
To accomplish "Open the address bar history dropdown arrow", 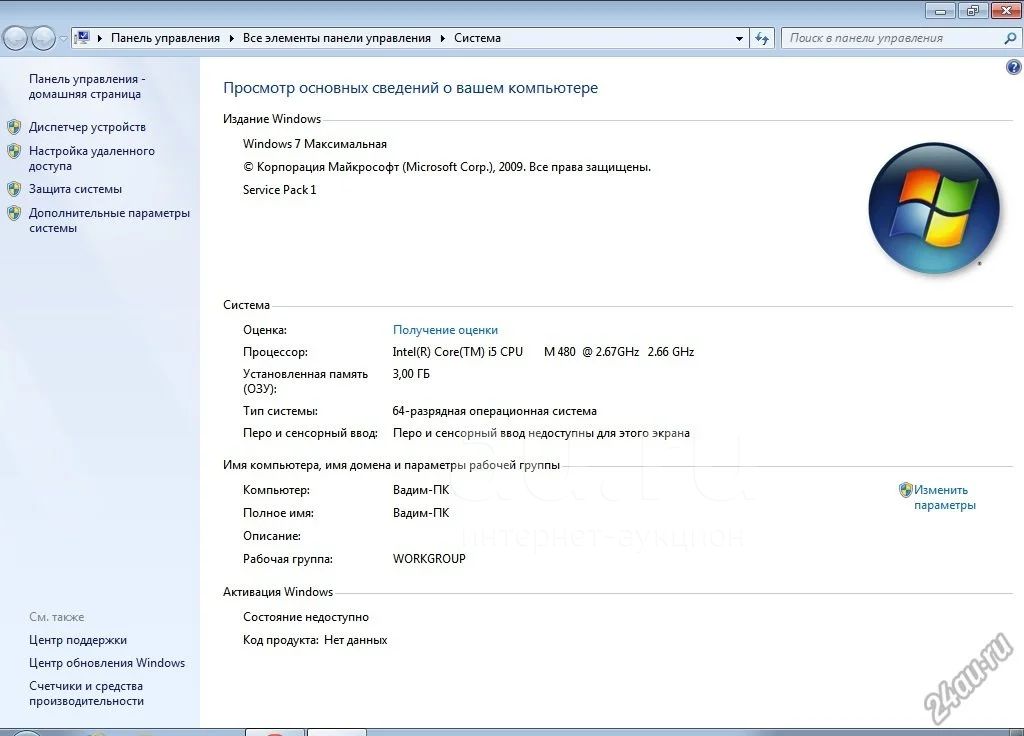I will pos(739,39).
